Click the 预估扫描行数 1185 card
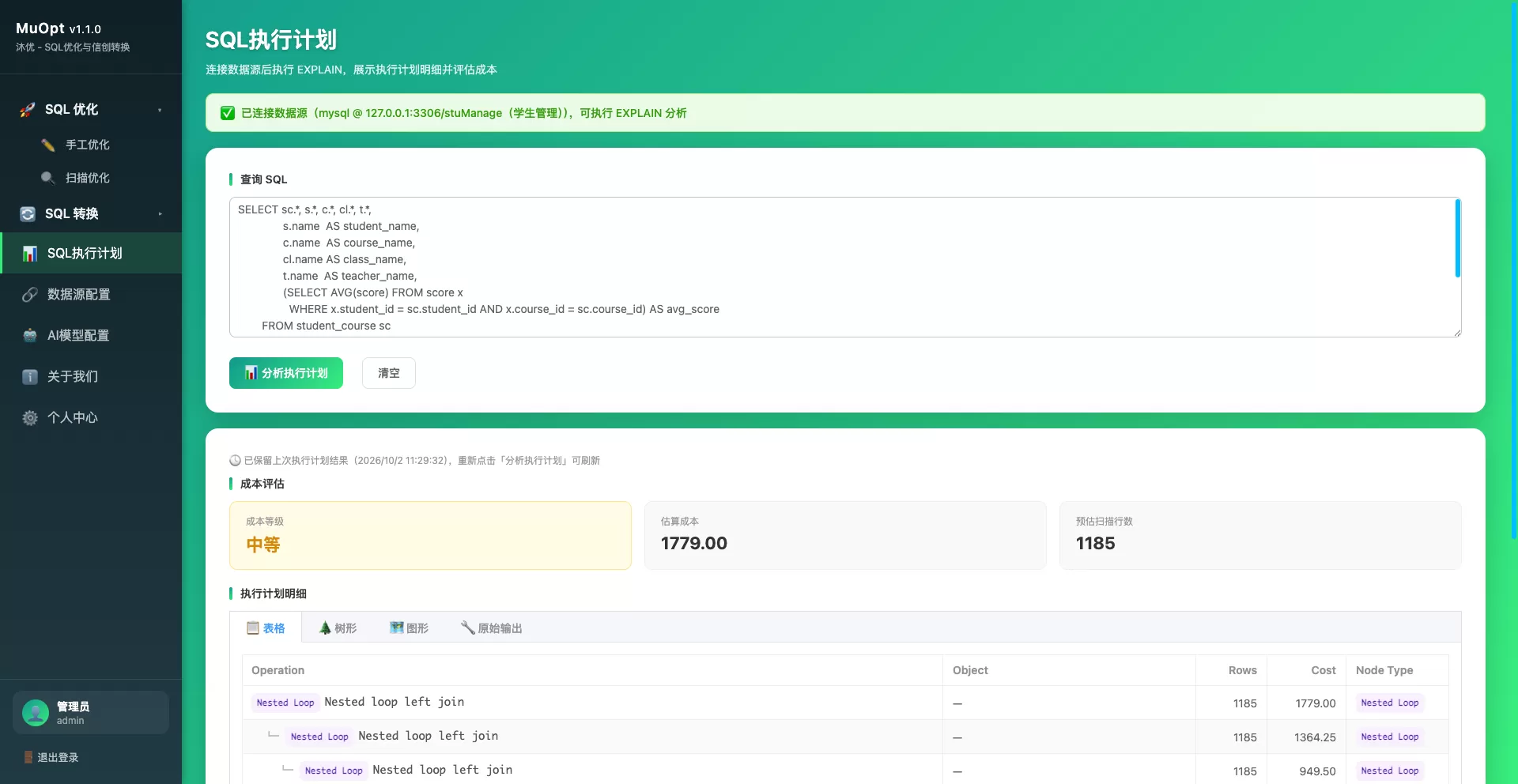 1260,535
